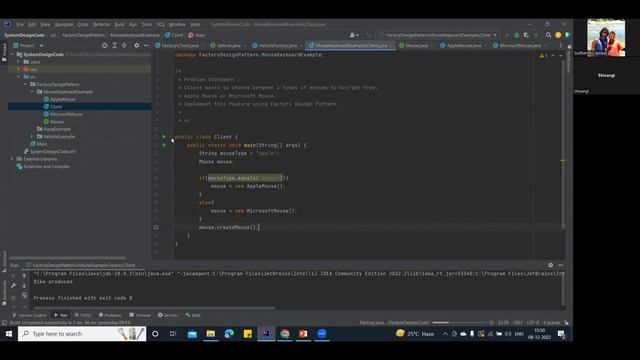Open the Services tool window button

tap(168, 315)
